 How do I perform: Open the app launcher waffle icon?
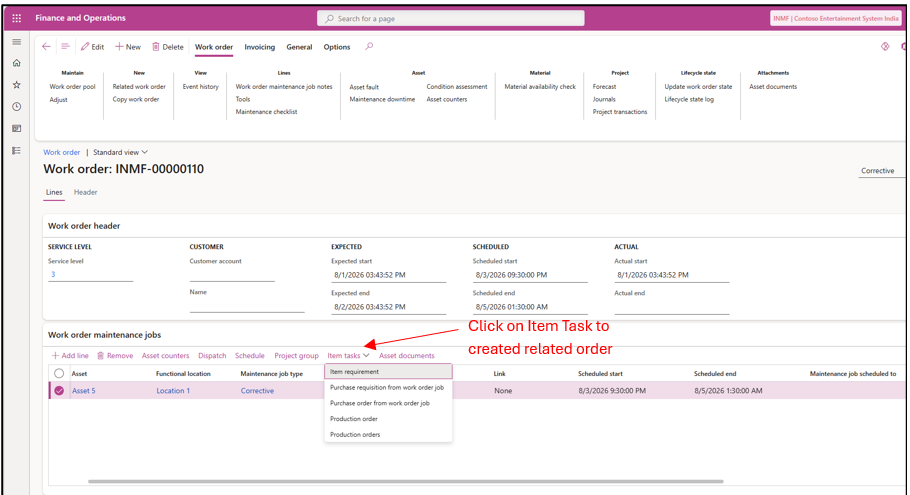pyautogui.click(x=16, y=18)
